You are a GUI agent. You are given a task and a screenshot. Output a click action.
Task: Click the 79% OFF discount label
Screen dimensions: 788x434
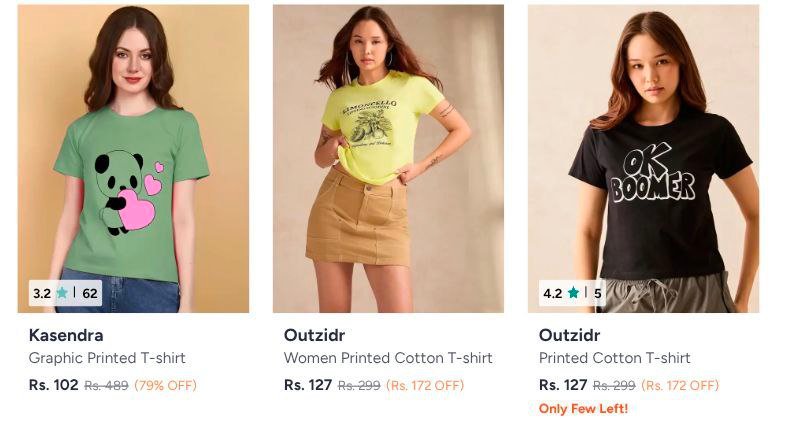click(166, 385)
